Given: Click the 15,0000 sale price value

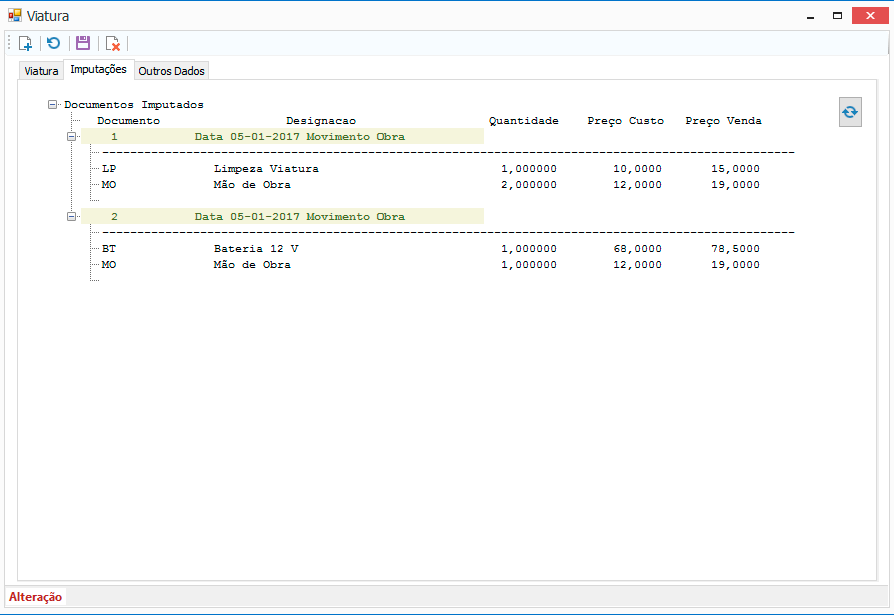Looking at the screenshot, I should click(735, 169).
